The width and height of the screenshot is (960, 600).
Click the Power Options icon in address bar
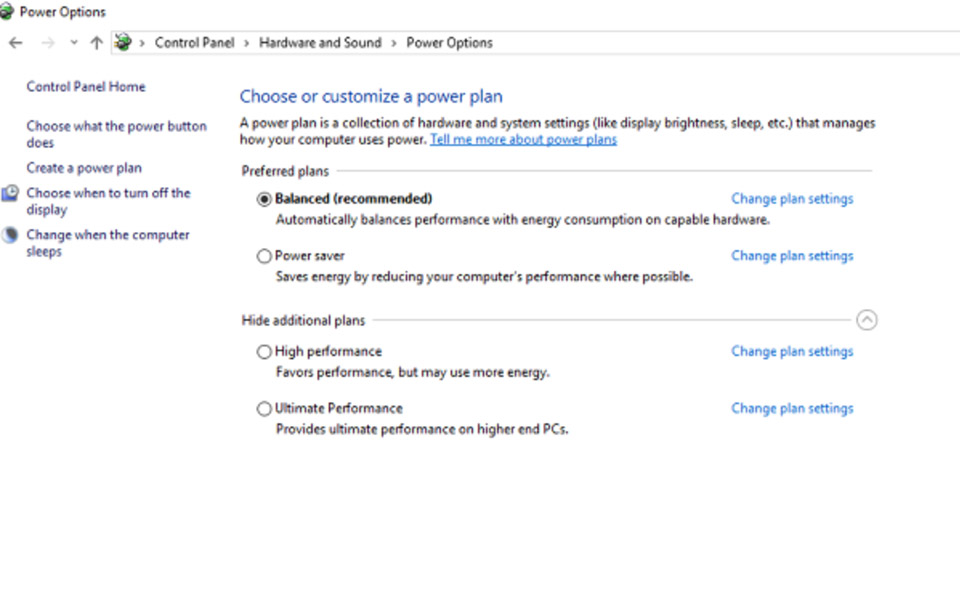point(123,42)
